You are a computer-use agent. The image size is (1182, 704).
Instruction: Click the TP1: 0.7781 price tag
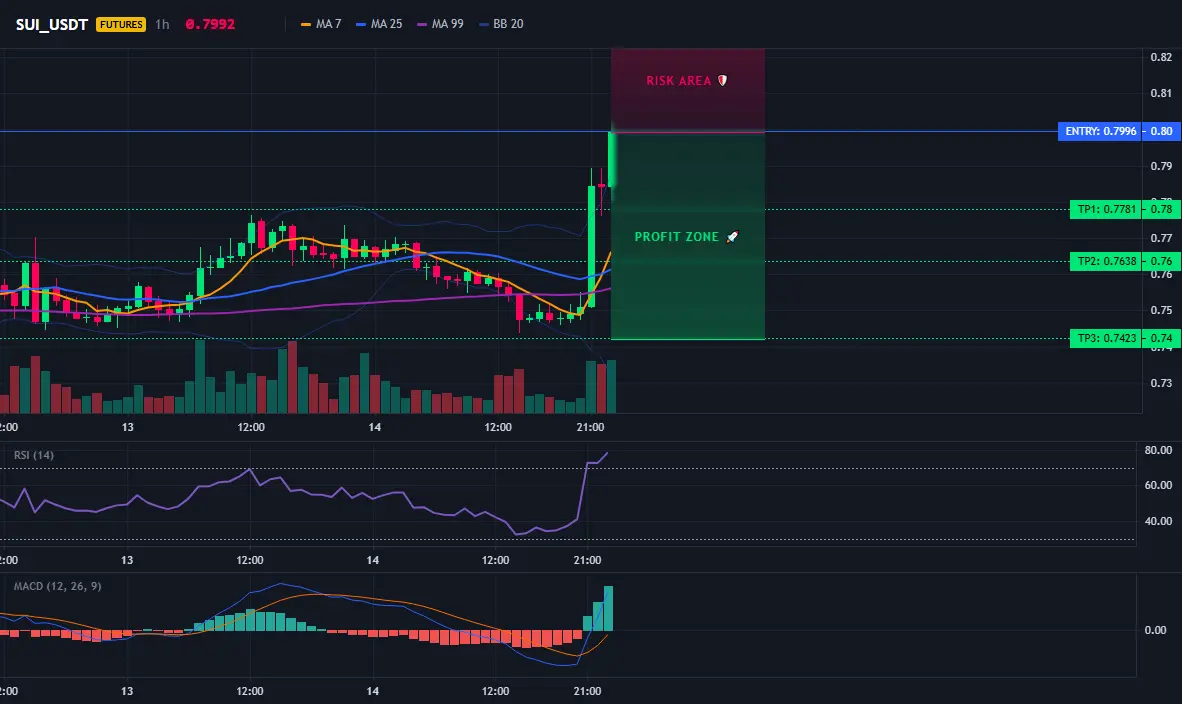(x=1106, y=210)
